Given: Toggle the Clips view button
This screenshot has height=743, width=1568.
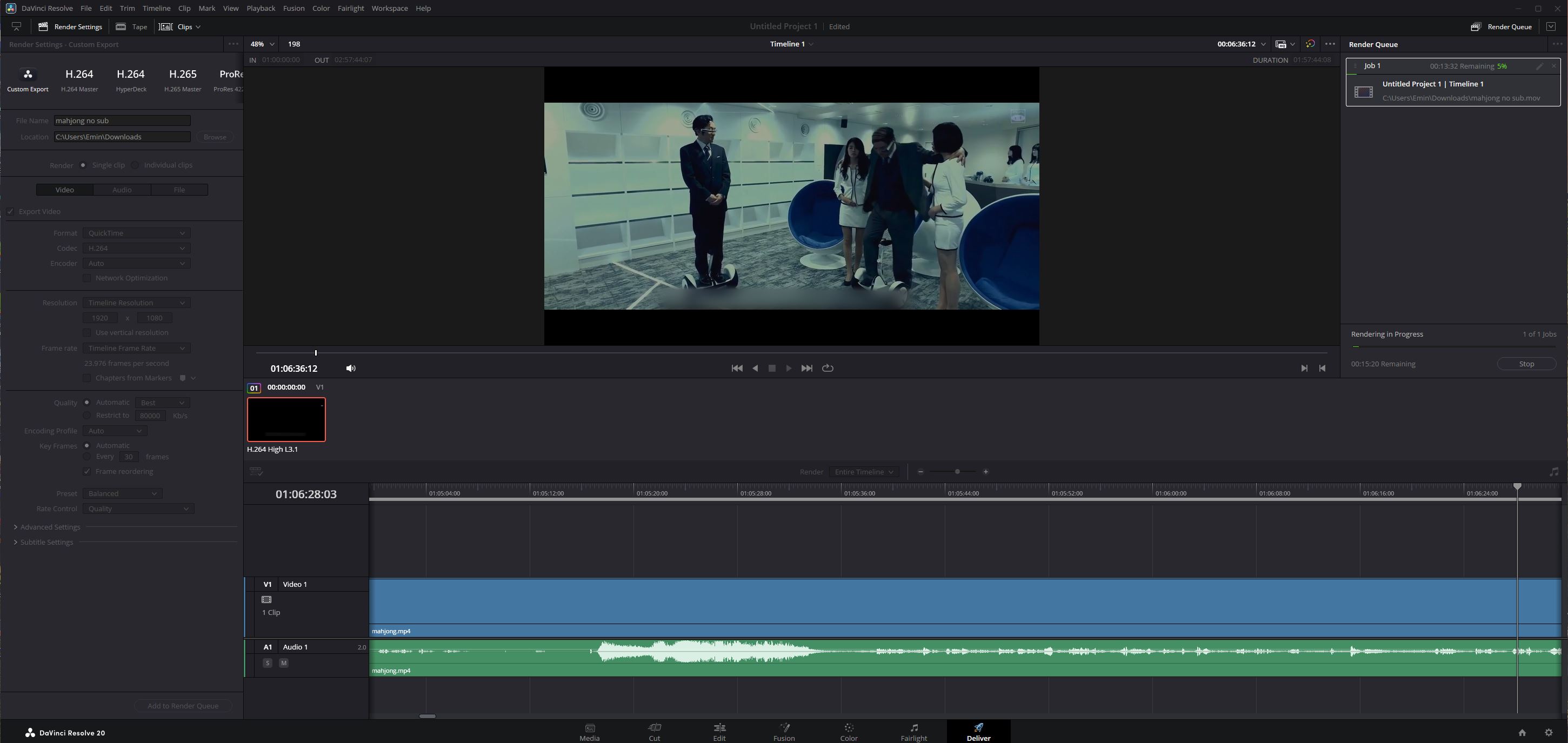Looking at the screenshot, I should (179, 27).
